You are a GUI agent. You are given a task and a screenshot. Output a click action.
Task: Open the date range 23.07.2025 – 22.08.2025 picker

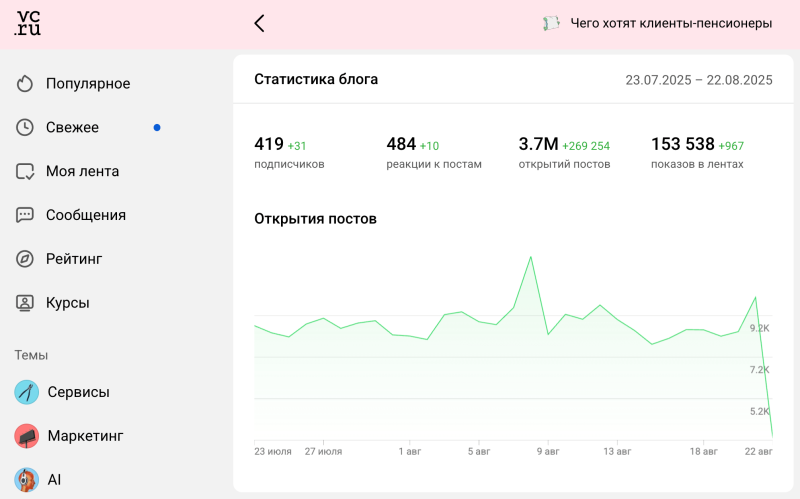pyautogui.click(x=698, y=80)
